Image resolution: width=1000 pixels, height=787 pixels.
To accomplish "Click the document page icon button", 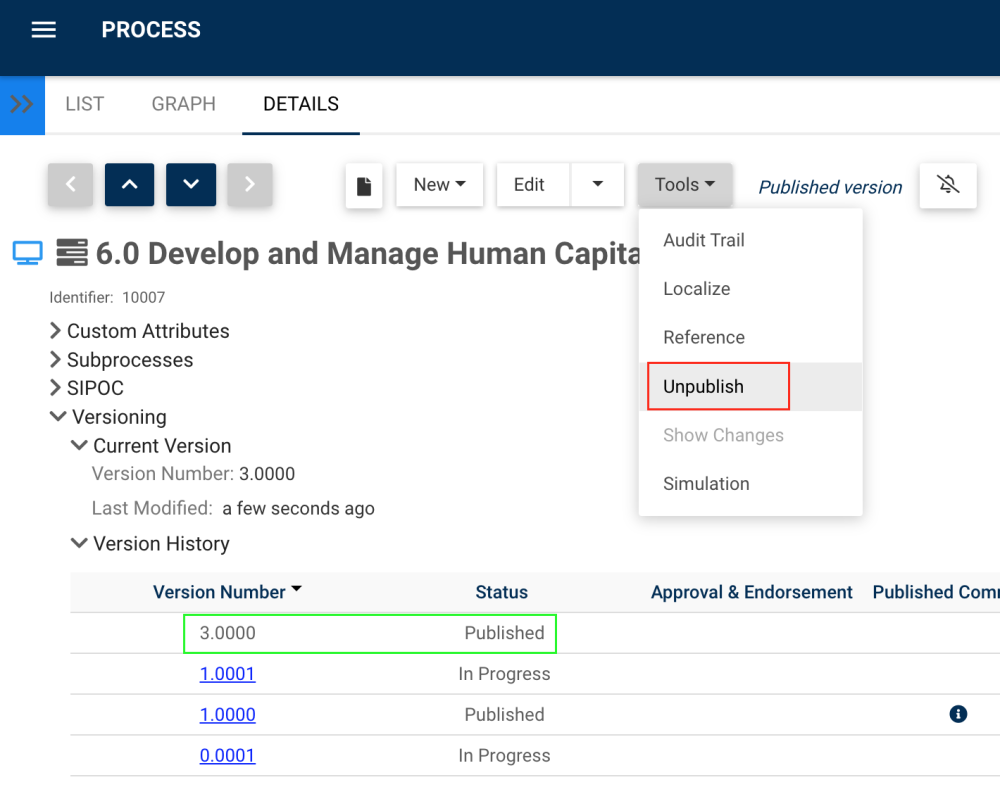I will coord(364,186).
